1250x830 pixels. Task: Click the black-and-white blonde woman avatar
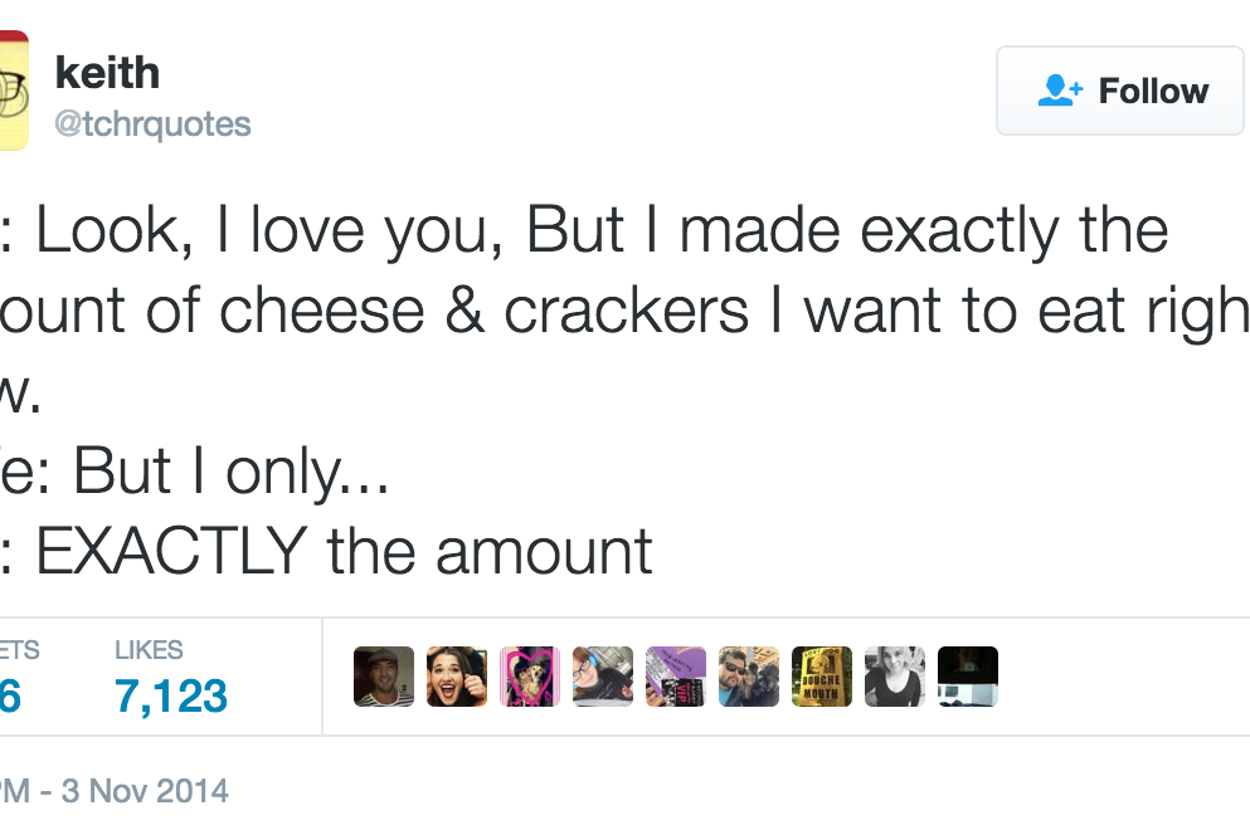(x=895, y=677)
